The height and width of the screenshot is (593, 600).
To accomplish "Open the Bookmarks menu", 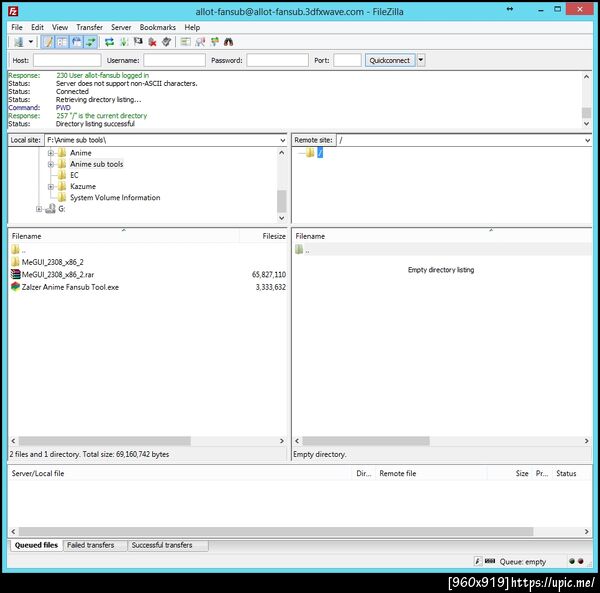I will tap(157, 27).
